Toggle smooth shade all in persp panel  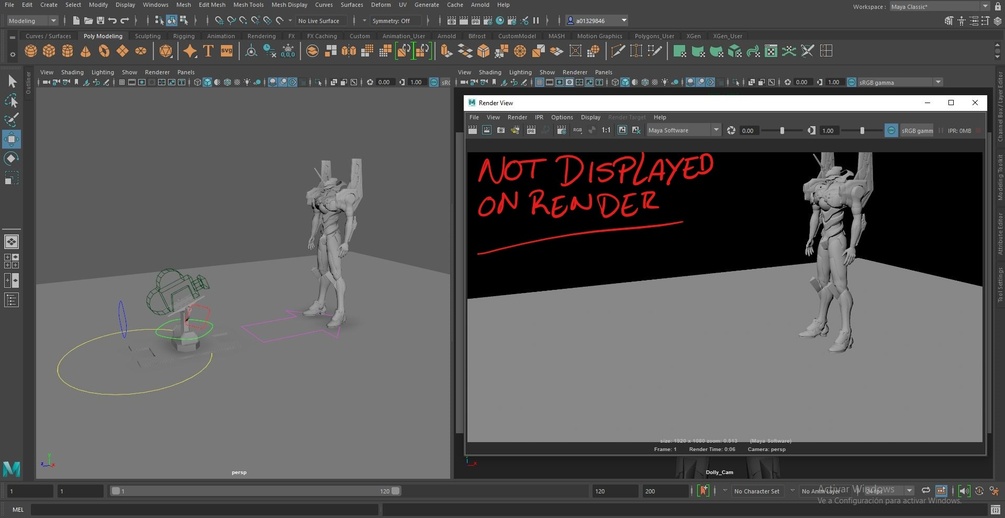pos(208,82)
